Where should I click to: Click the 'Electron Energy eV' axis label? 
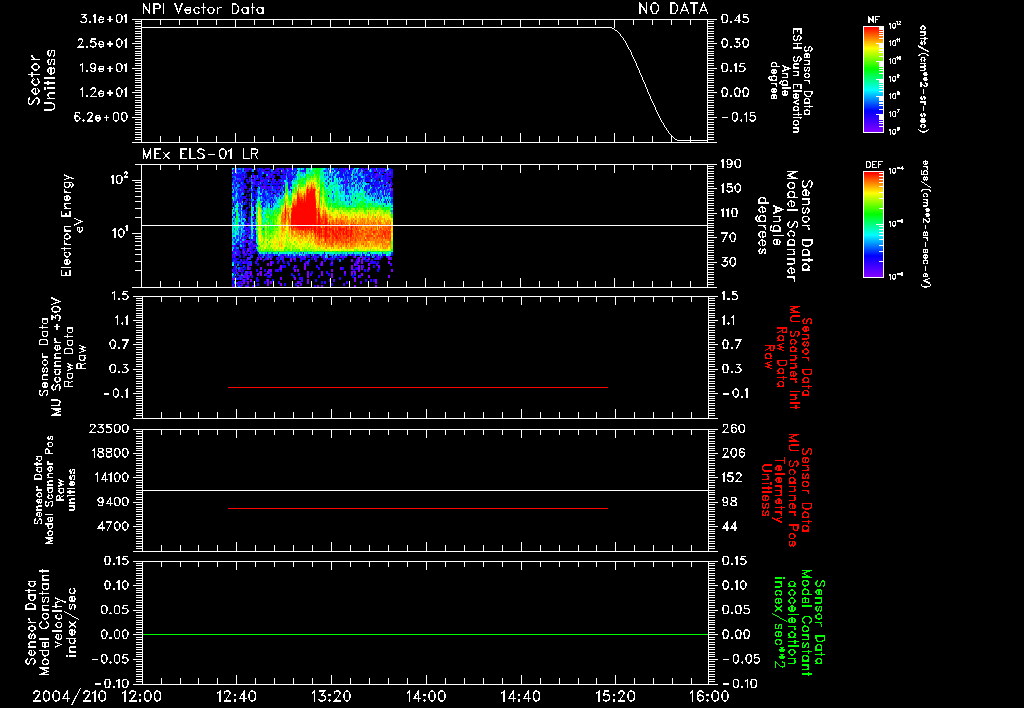point(73,225)
